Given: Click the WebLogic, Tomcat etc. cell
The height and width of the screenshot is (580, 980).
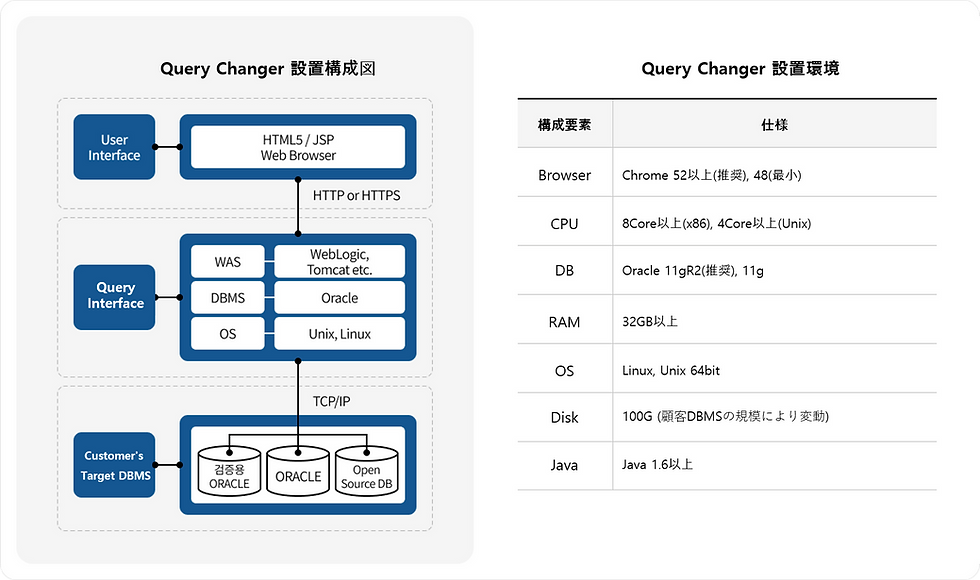Looking at the screenshot, I should [x=339, y=262].
